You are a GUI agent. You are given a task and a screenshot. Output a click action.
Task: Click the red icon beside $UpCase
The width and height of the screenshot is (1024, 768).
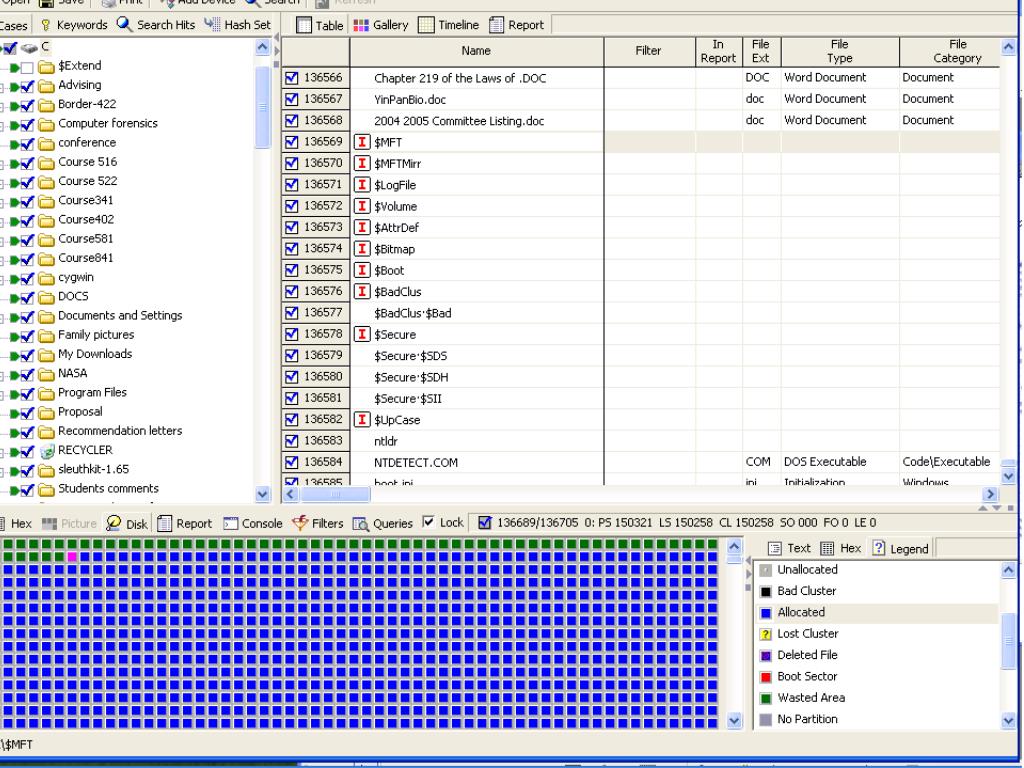pyautogui.click(x=362, y=419)
